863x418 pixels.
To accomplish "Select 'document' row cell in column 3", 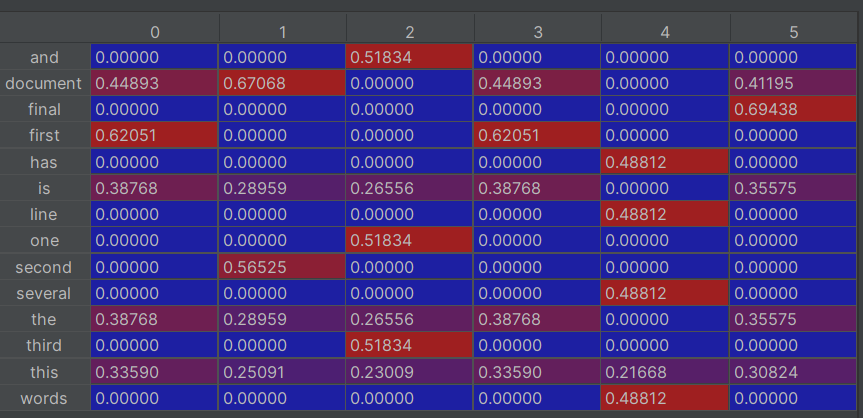I will 537,83.
